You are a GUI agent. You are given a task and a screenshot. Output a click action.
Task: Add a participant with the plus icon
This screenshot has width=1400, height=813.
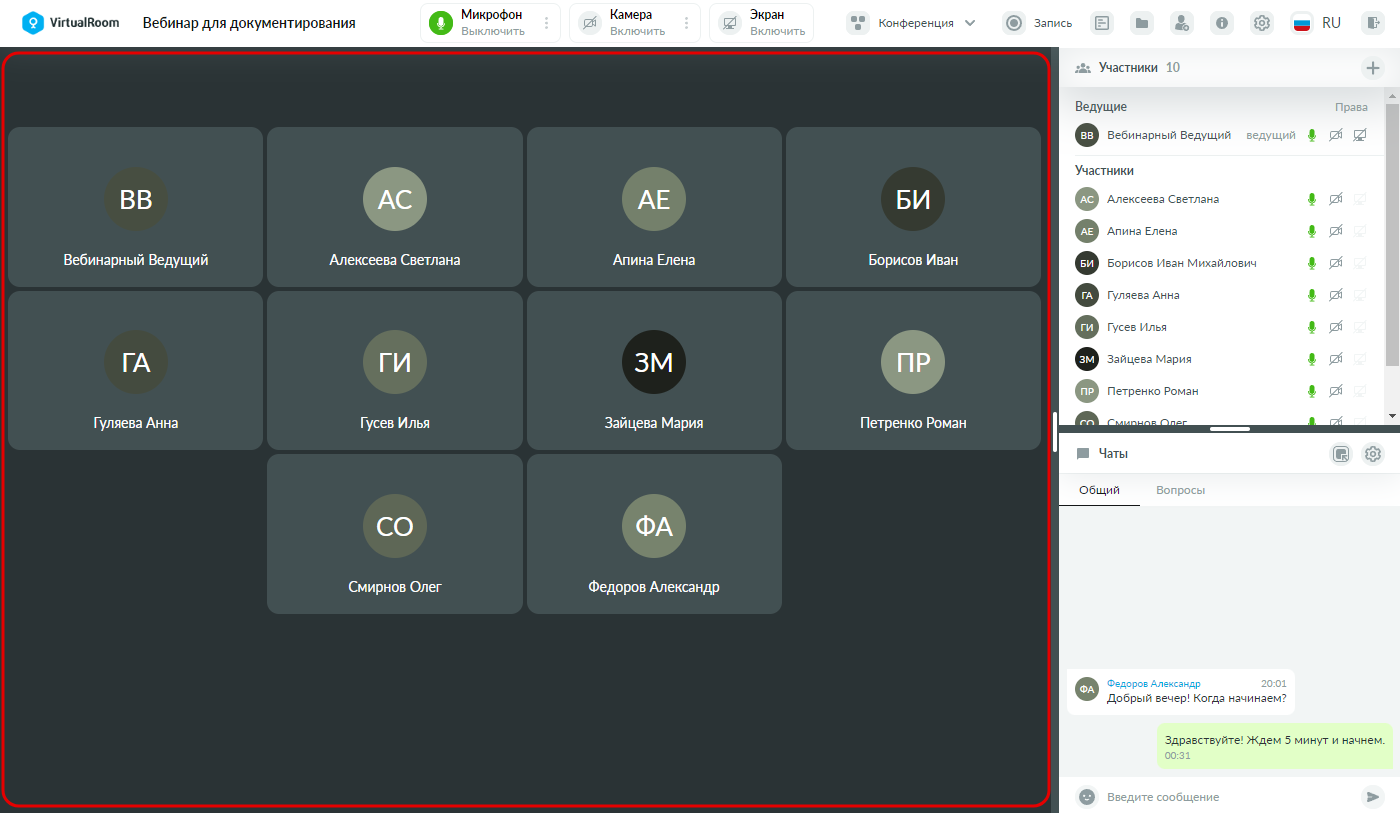(1373, 68)
